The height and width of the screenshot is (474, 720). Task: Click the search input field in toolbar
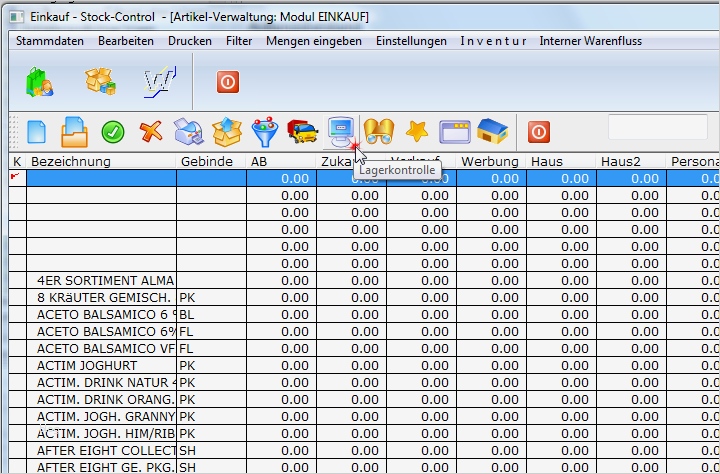658,127
